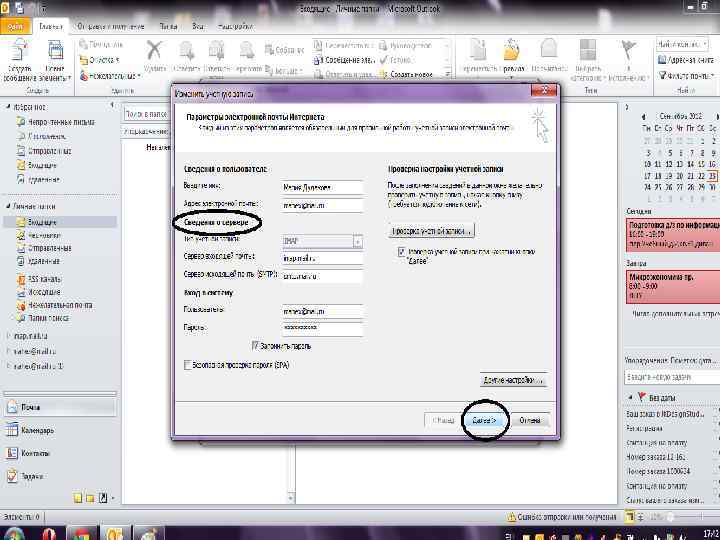Viewport: 720px width, 540px height.
Task: Collapse the Избранное favorites section
Action: (8, 107)
